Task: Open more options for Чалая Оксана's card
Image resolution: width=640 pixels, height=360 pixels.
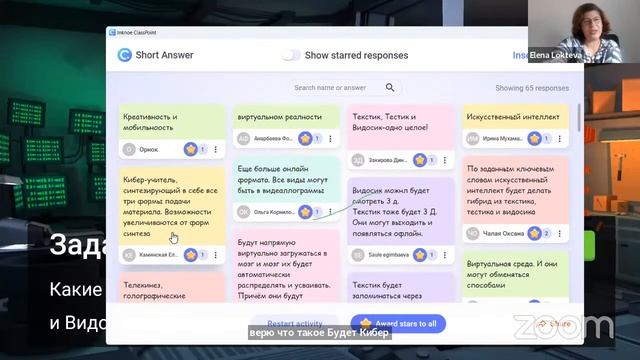Action: (x=560, y=233)
